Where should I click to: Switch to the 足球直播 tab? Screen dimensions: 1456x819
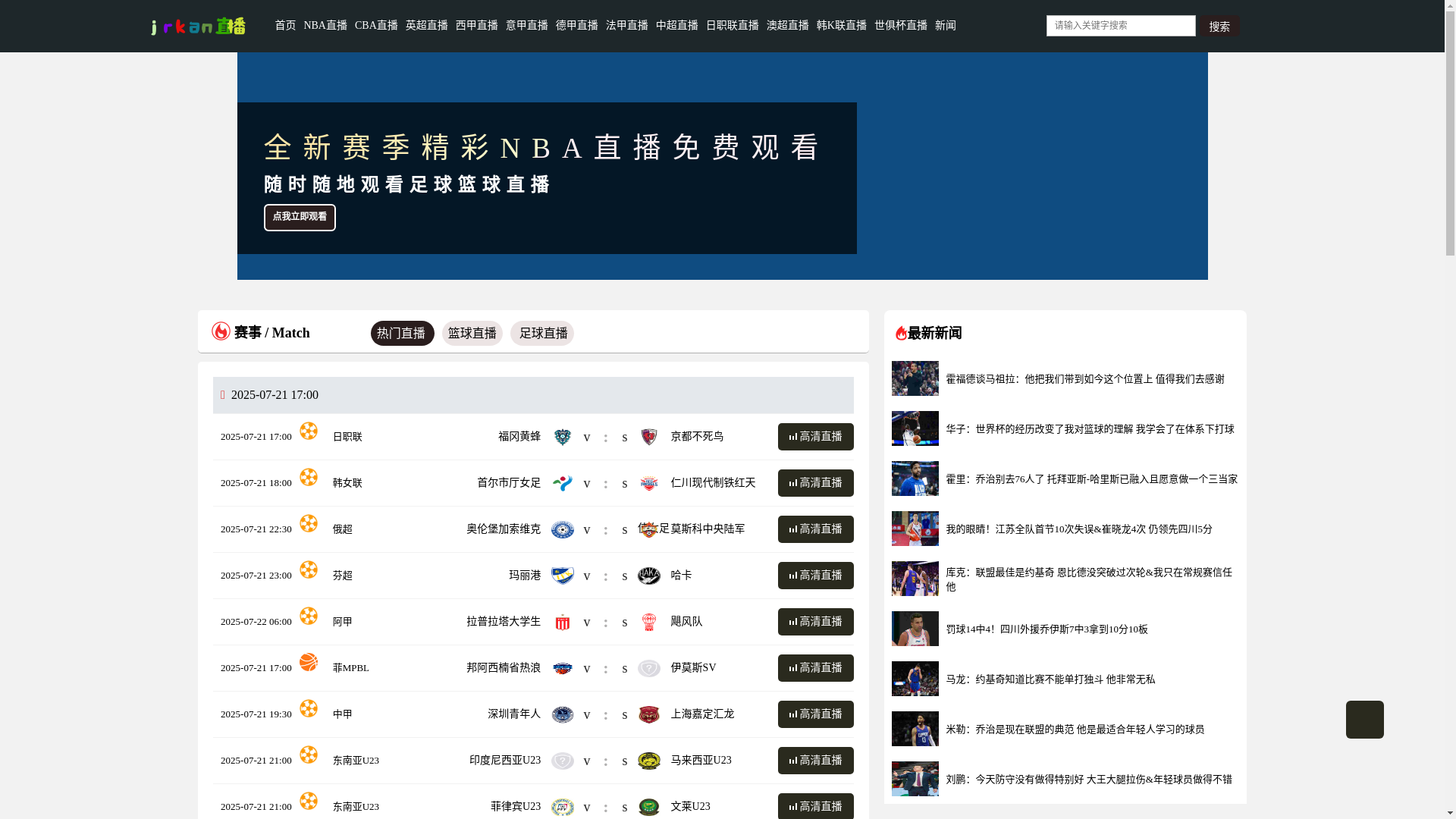541,334
